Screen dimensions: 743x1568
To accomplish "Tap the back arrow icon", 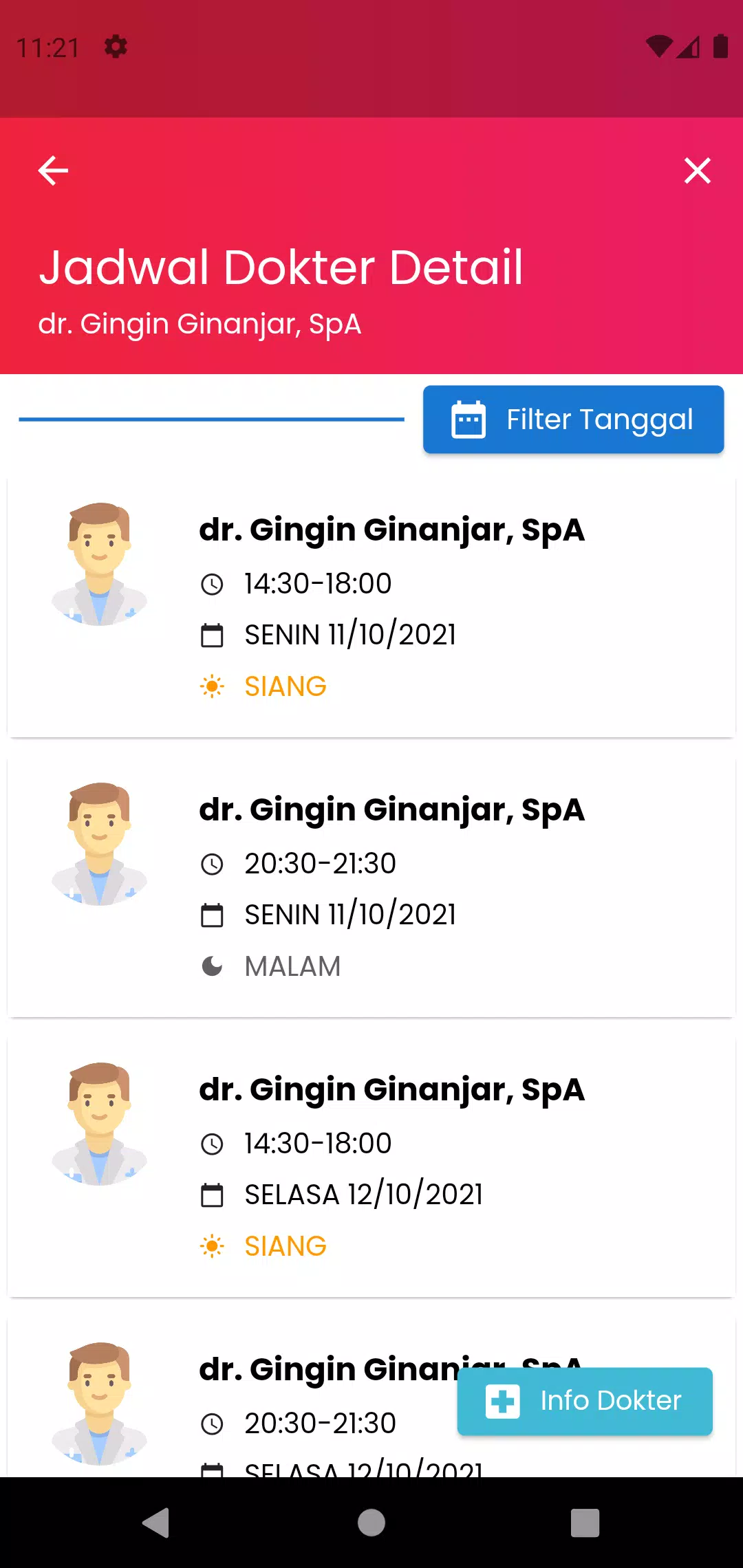I will (x=53, y=171).
